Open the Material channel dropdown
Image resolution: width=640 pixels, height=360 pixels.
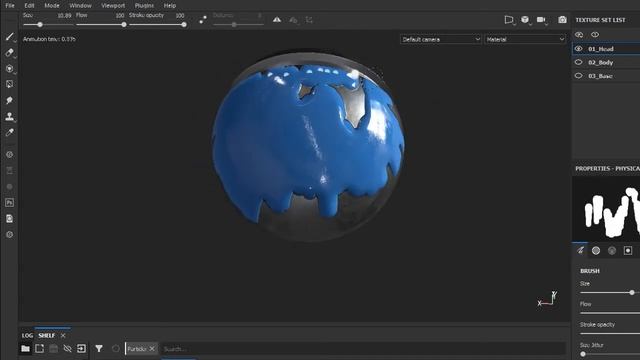[x=525, y=40]
